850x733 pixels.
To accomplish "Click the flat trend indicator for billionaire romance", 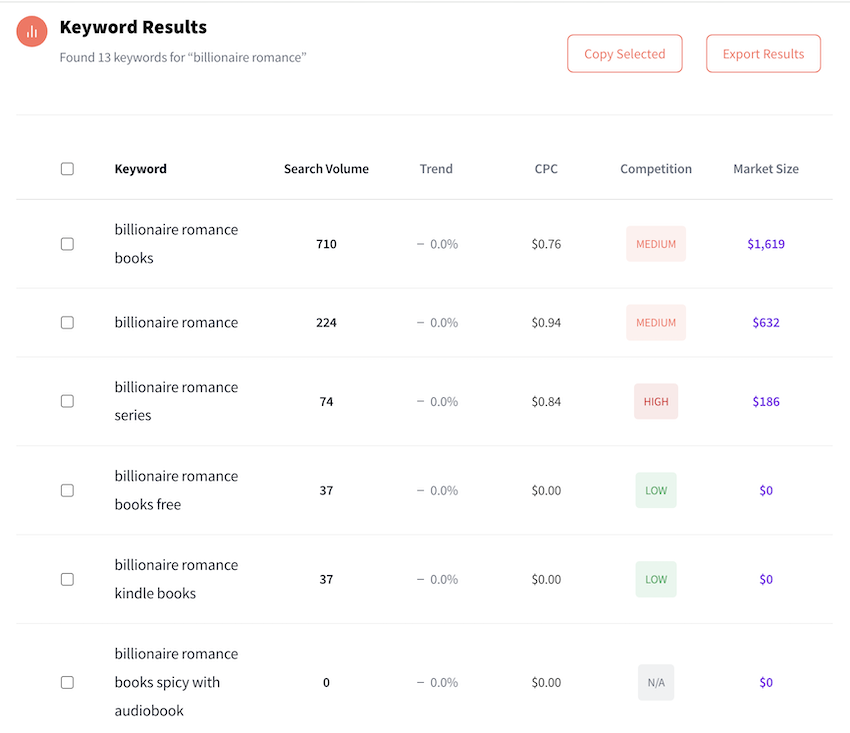I will click(436, 322).
